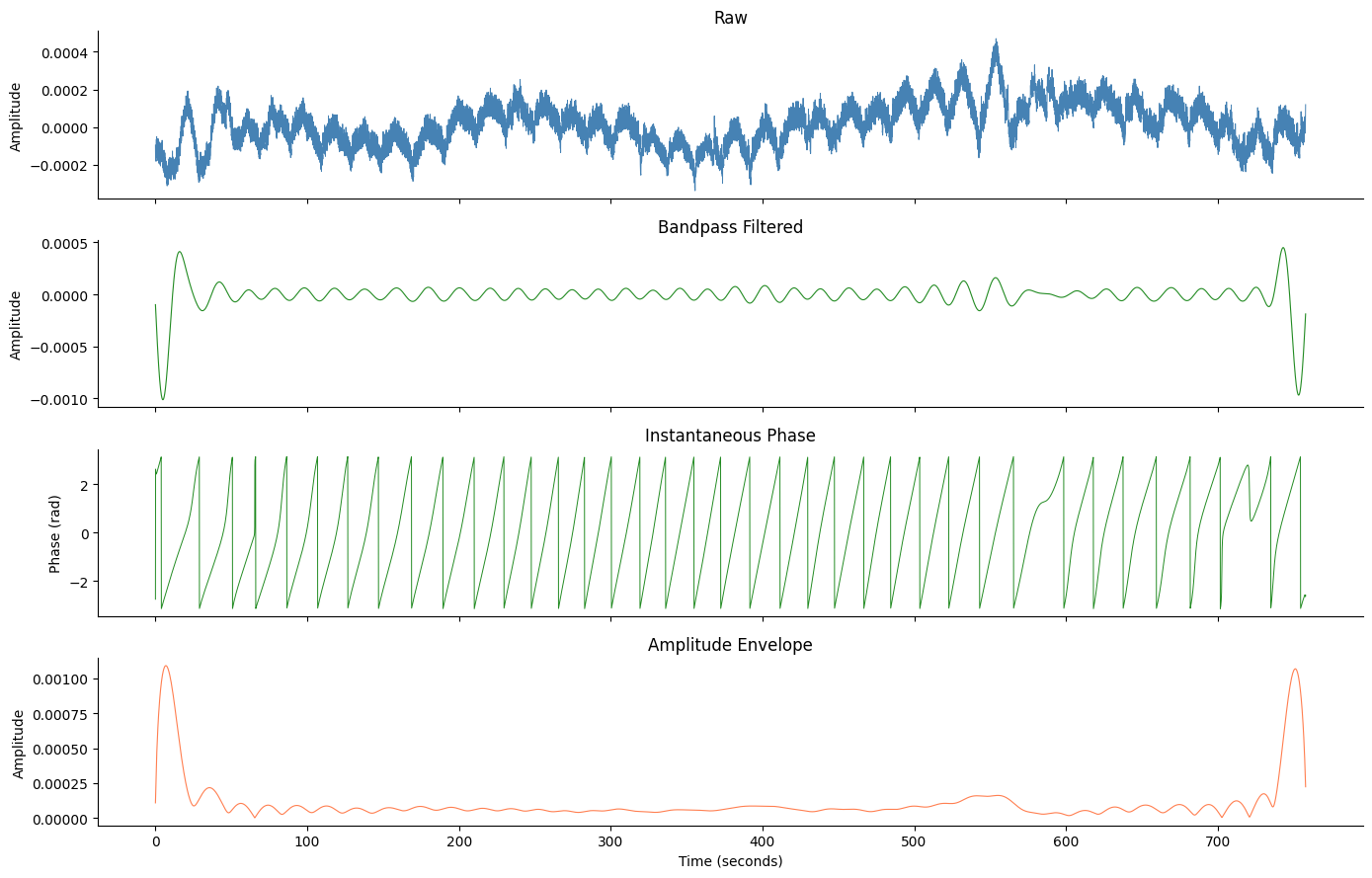
Task: Click the first envelope peak near time zero
Action: [x=165, y=666]
